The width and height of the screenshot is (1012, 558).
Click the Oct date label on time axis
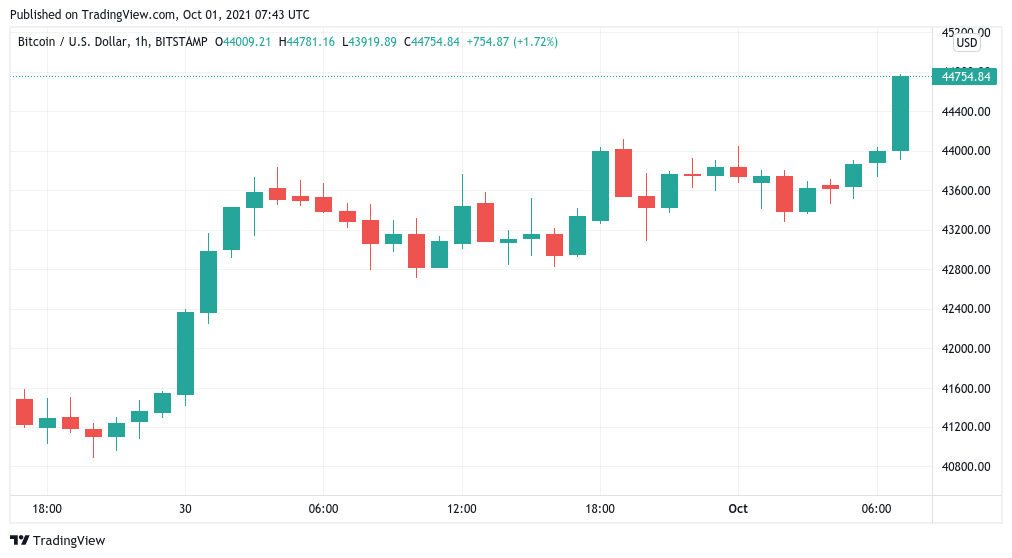[x=738, y=509]
